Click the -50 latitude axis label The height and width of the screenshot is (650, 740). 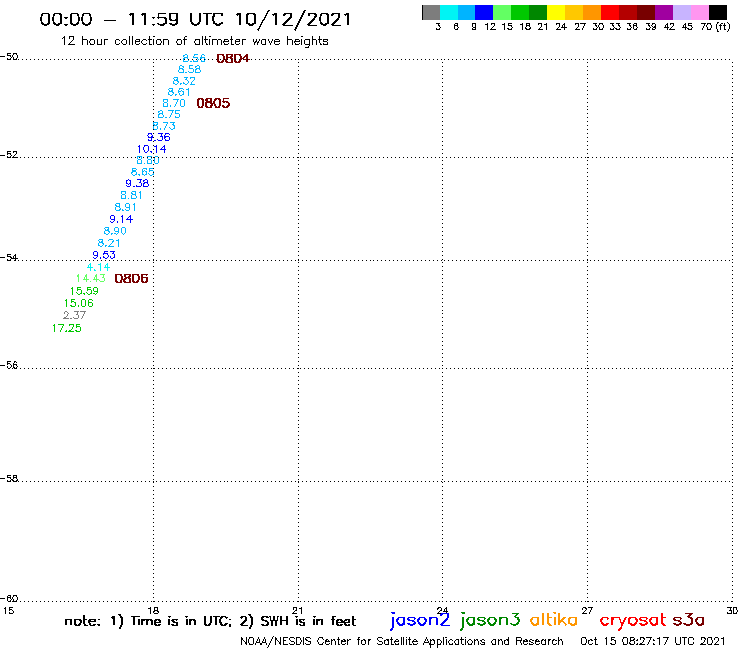coord(9,57)
